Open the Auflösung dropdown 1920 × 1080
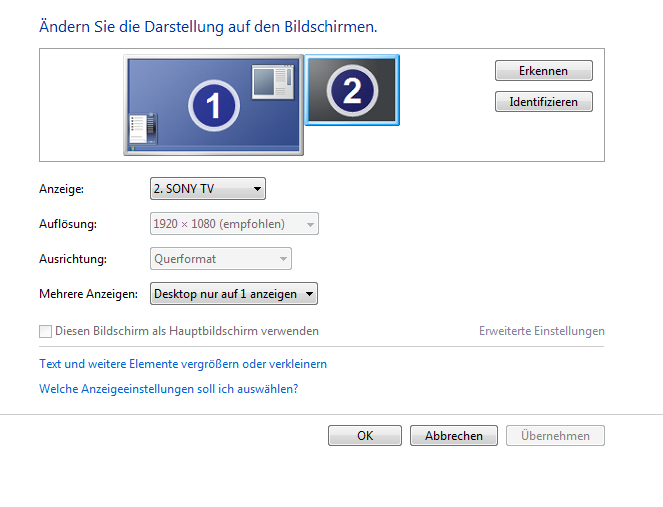The image size is (663, 507). (234, 224)
